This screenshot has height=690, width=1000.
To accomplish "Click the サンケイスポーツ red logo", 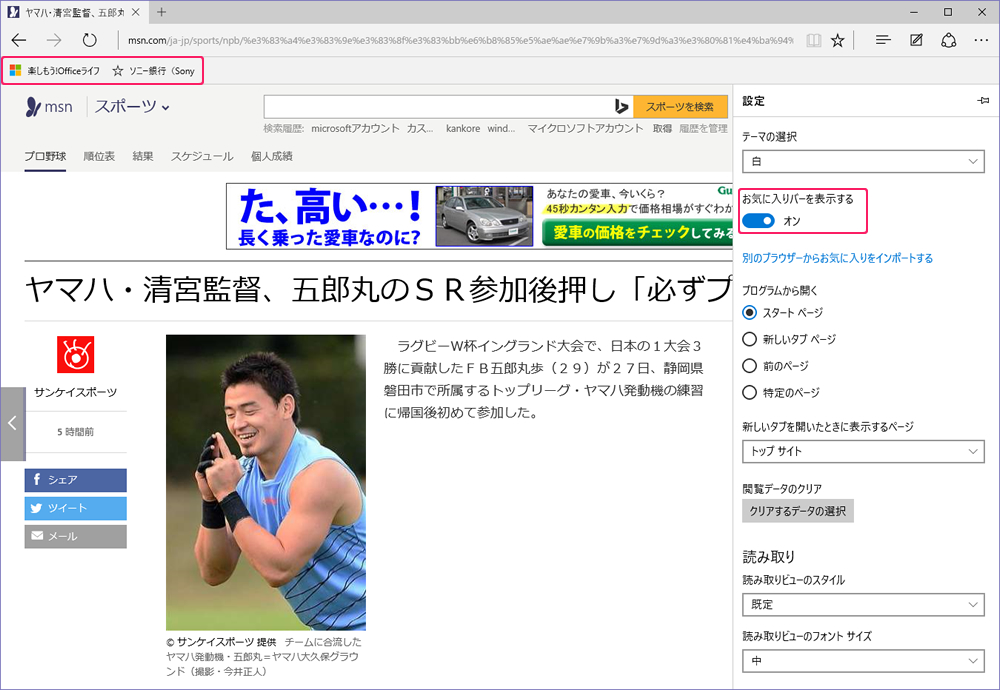I will click(x=75, y=355).
